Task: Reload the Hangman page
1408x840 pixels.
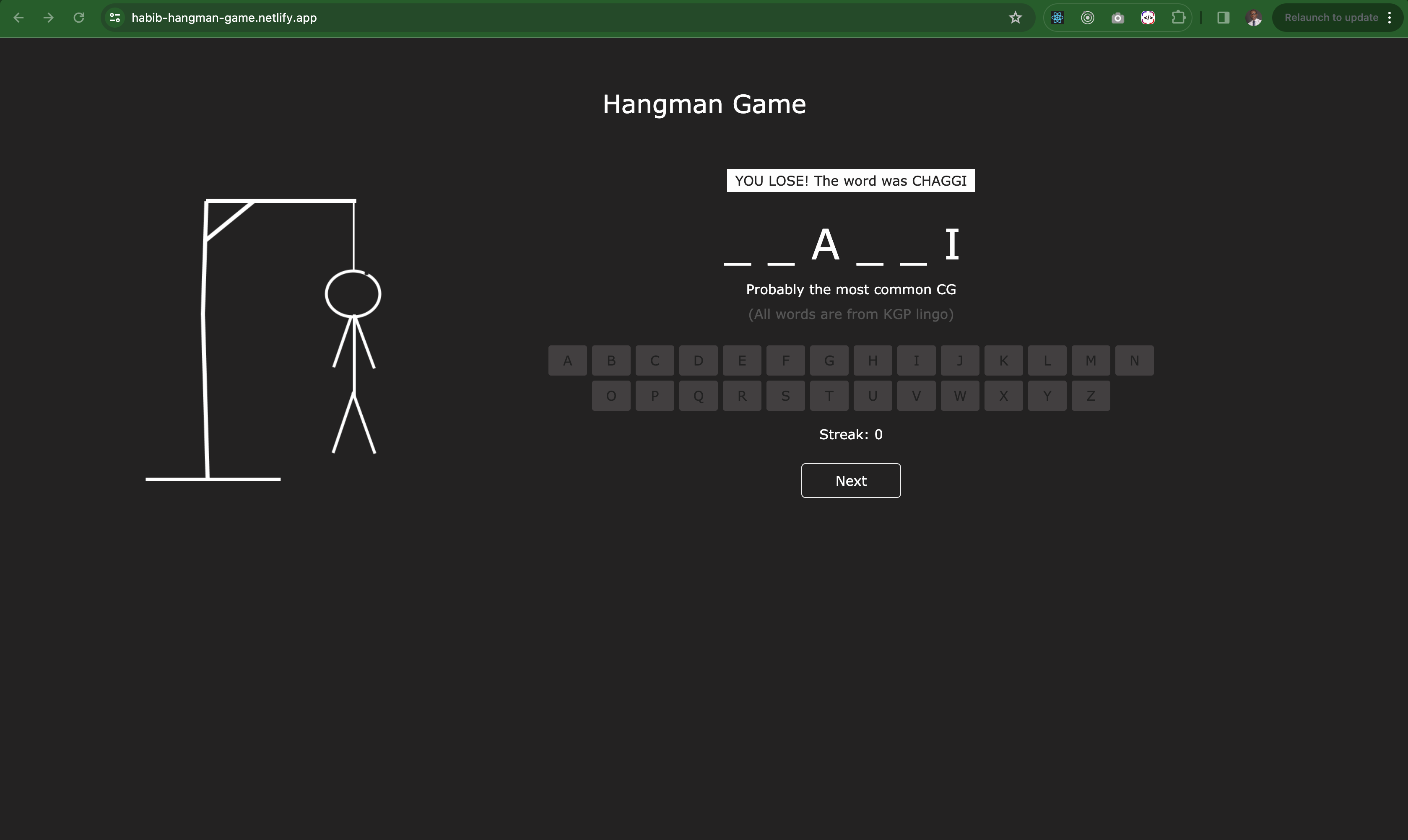Action: click(x=79, y=18)
